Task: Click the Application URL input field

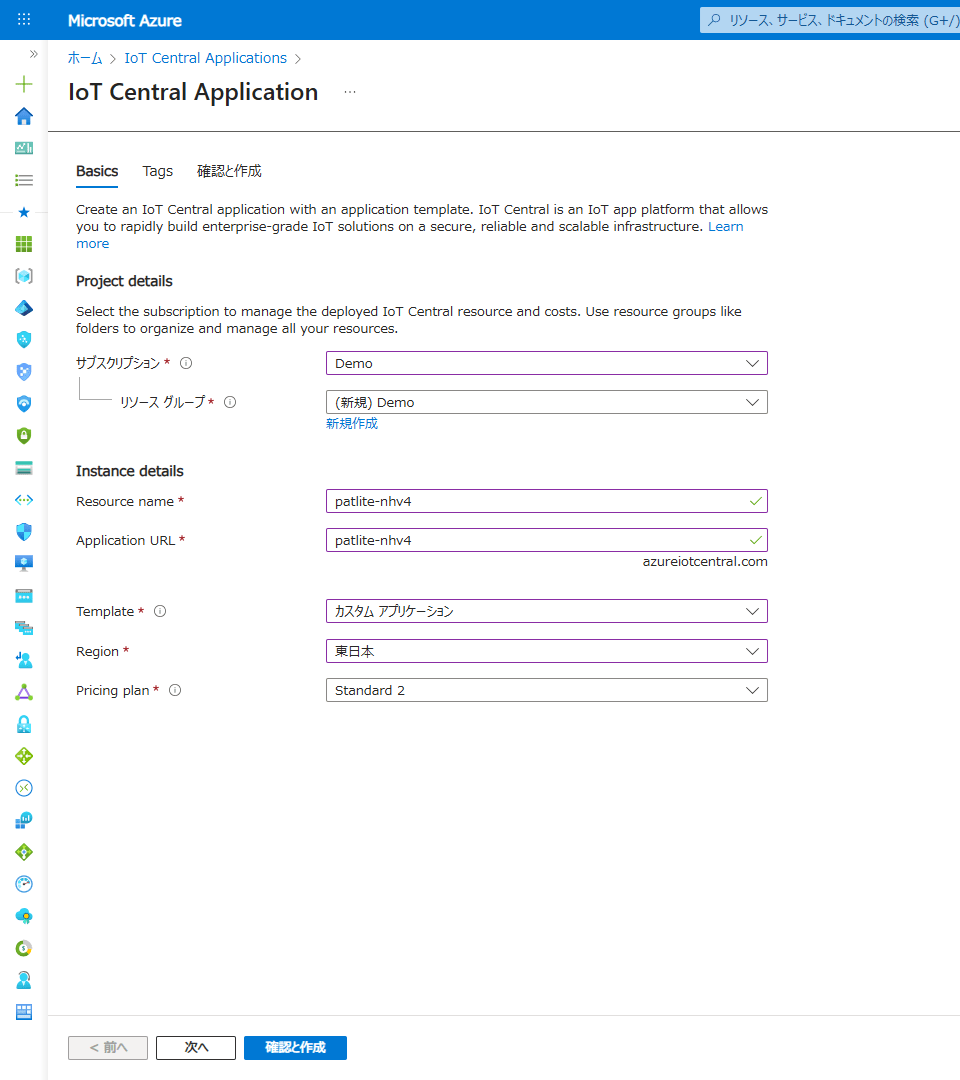Action: (x=547, y=540)
